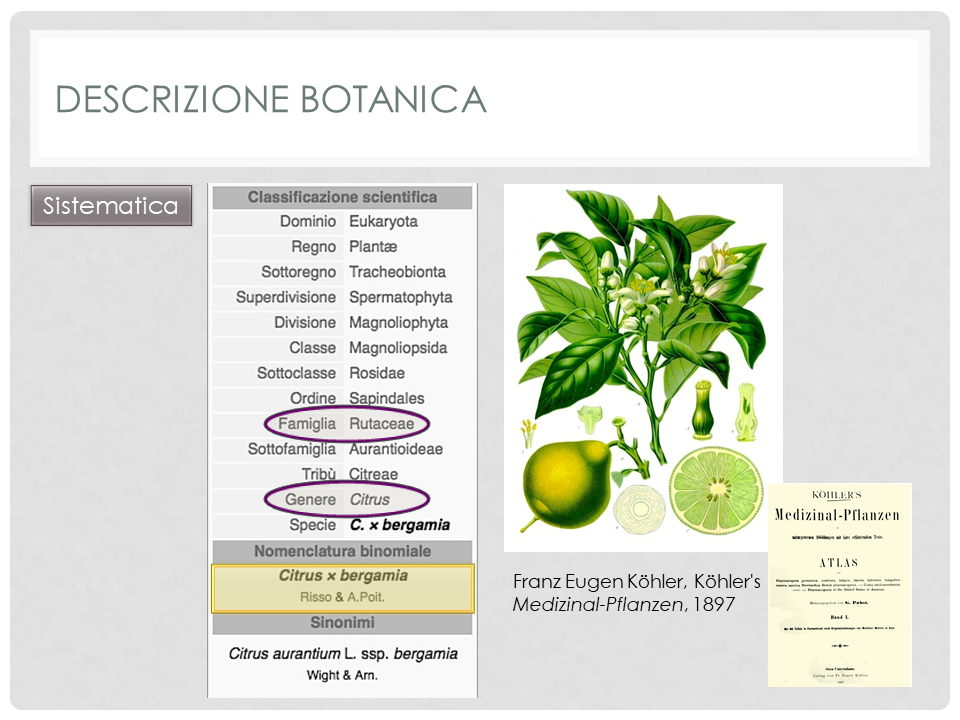The height and width of the screenshot is (720, 960).
Task: Click the Sinonimi section header
Action: pos(342,623)
